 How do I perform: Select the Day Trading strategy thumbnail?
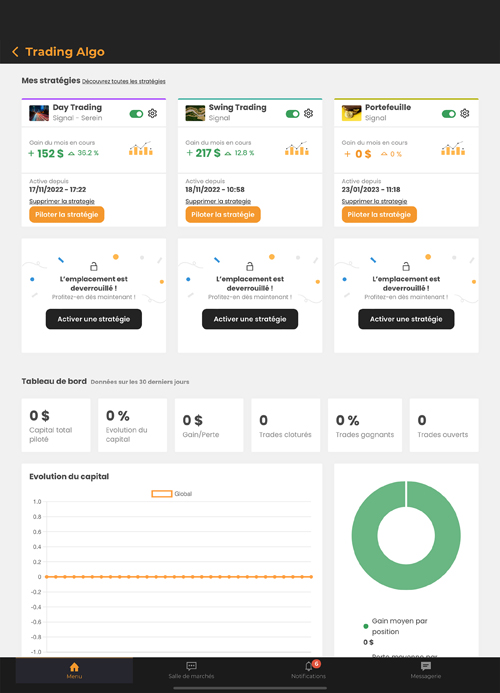[x=39, y=113]
